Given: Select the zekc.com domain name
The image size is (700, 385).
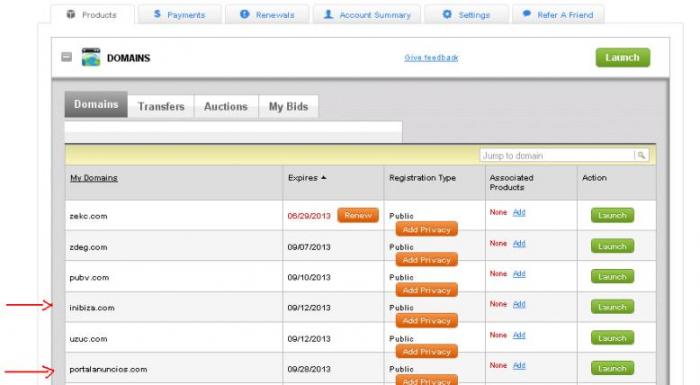Looking at the screenshot, I should (x=88, y=216).
